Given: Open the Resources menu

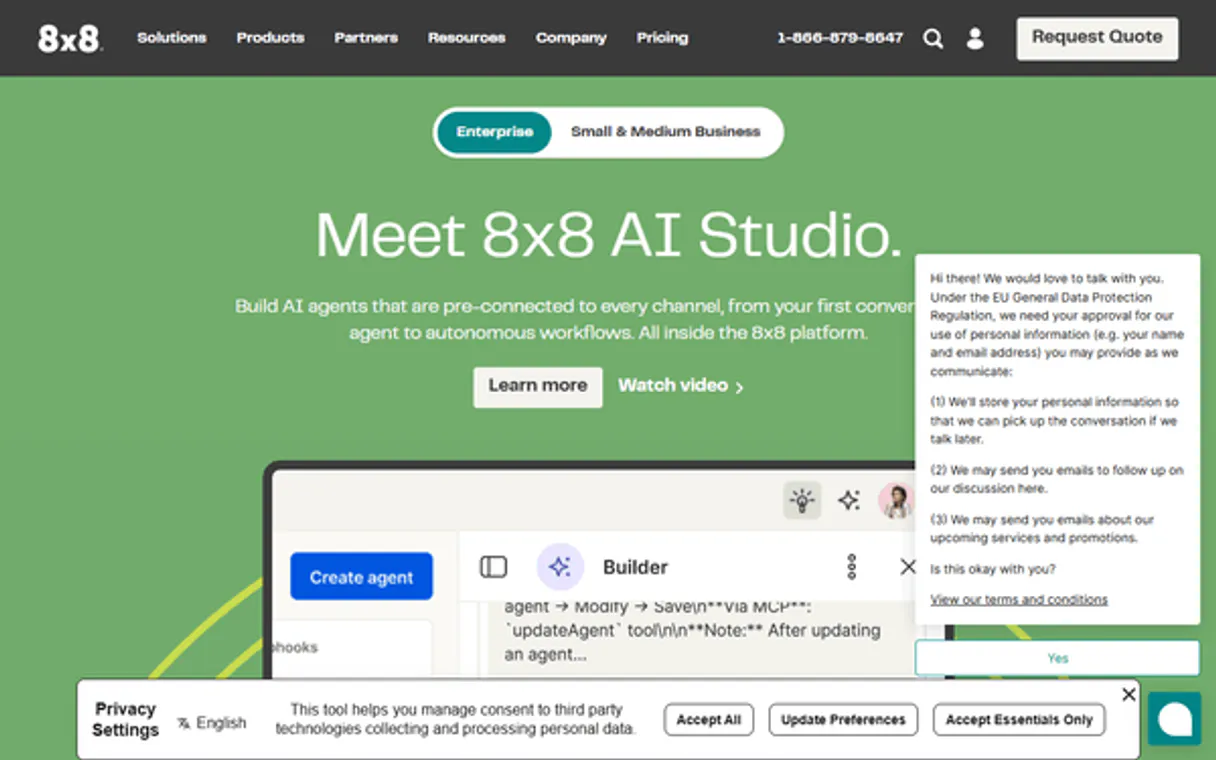Looking at the screenshot, I should click(466, 38).
